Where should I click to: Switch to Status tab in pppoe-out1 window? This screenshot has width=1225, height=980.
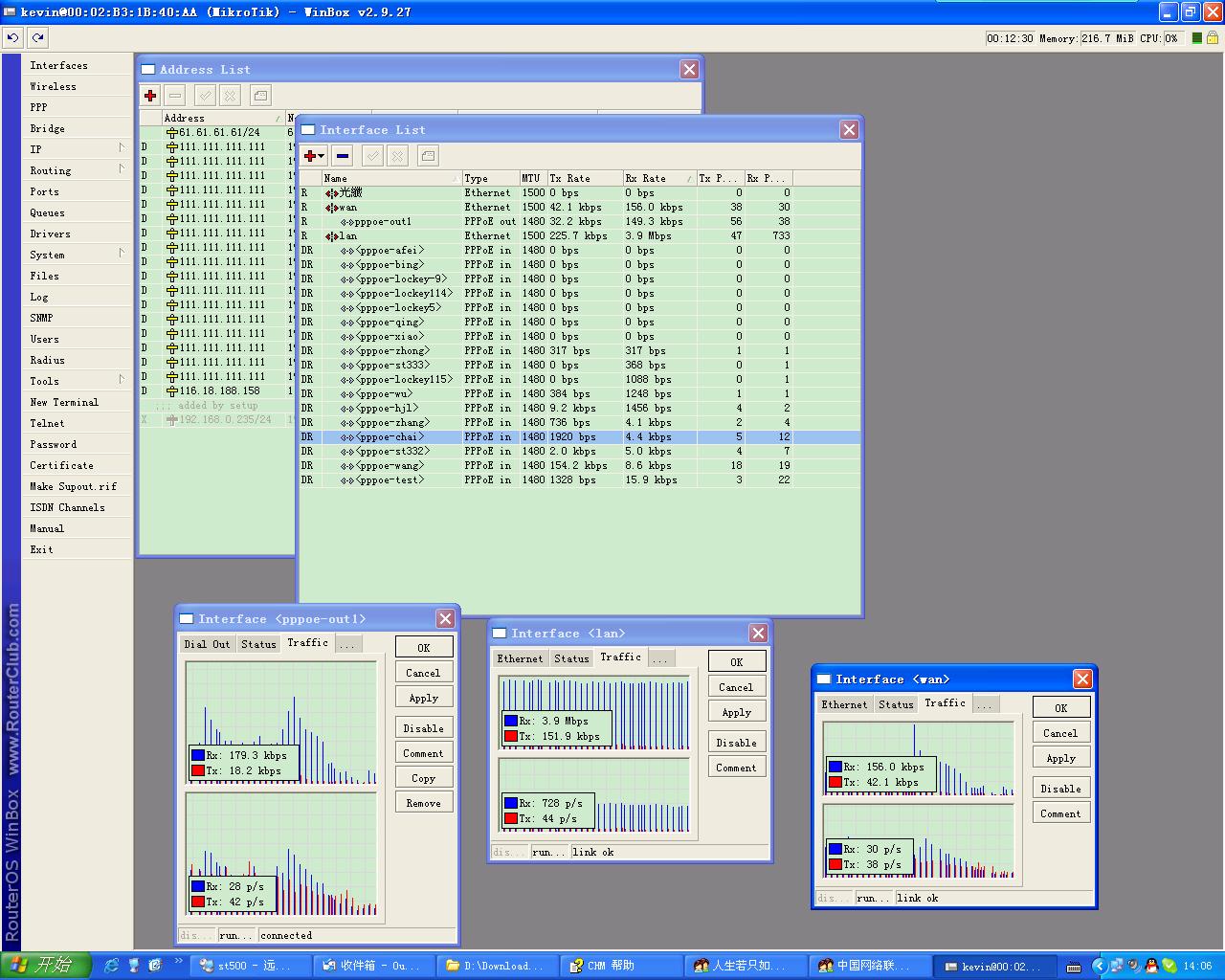[258, 644]
